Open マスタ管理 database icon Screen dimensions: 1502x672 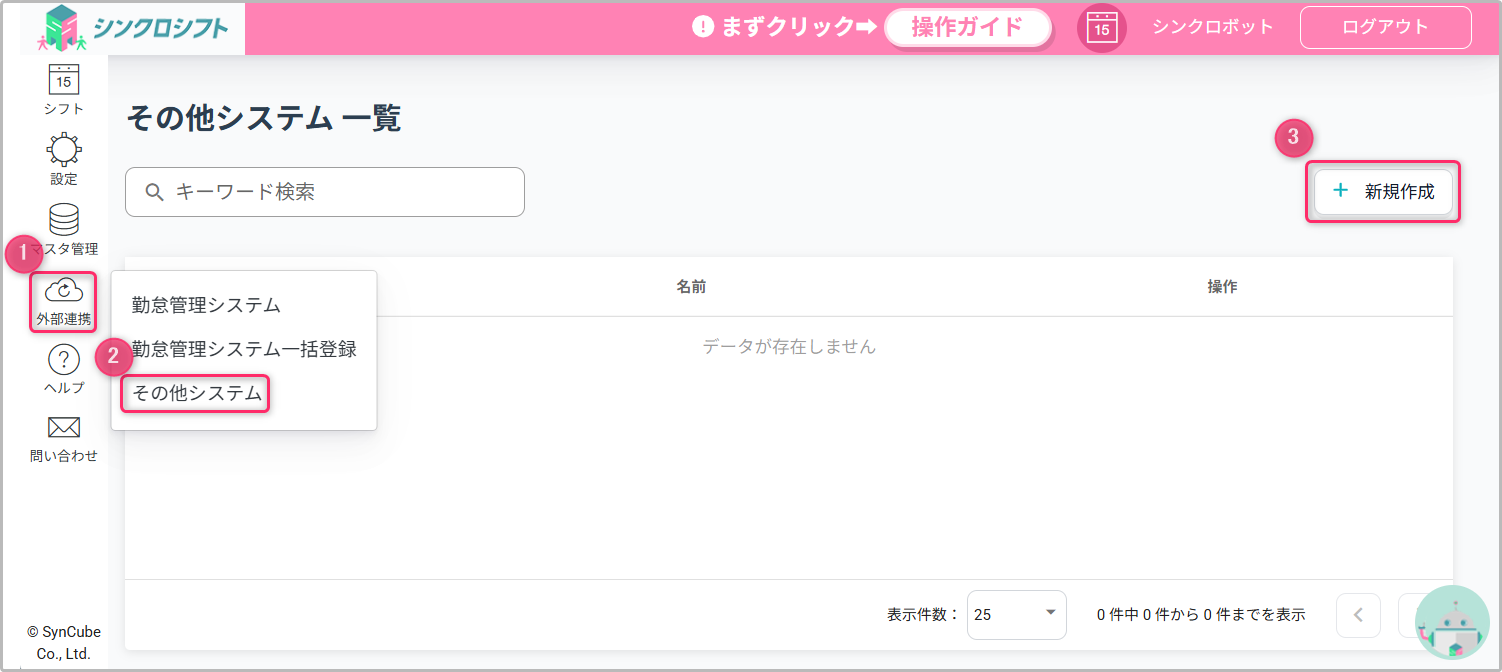pyautogui.click(x=64, y=221)
